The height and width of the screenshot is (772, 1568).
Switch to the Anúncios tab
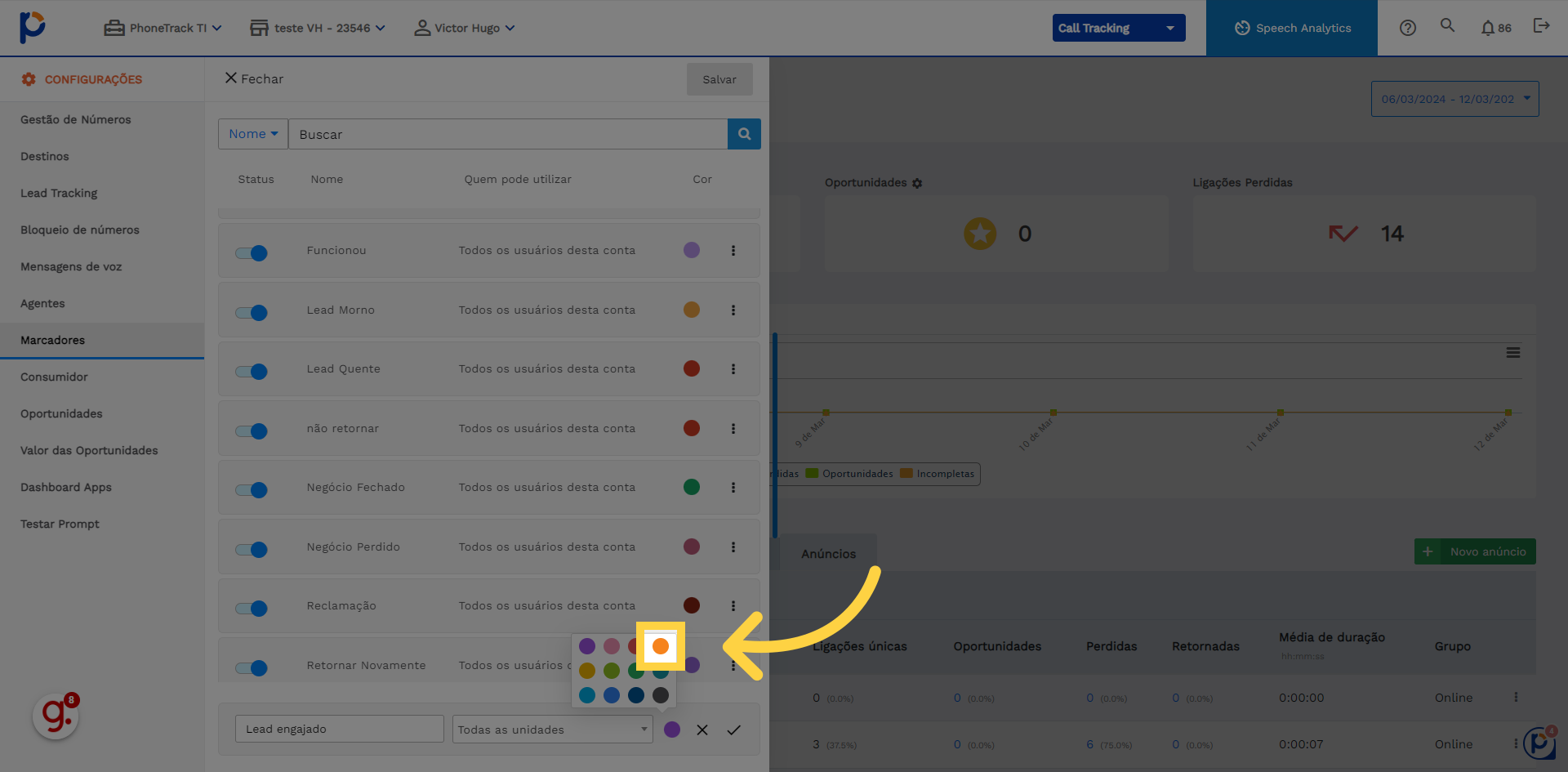click(828, 553)
